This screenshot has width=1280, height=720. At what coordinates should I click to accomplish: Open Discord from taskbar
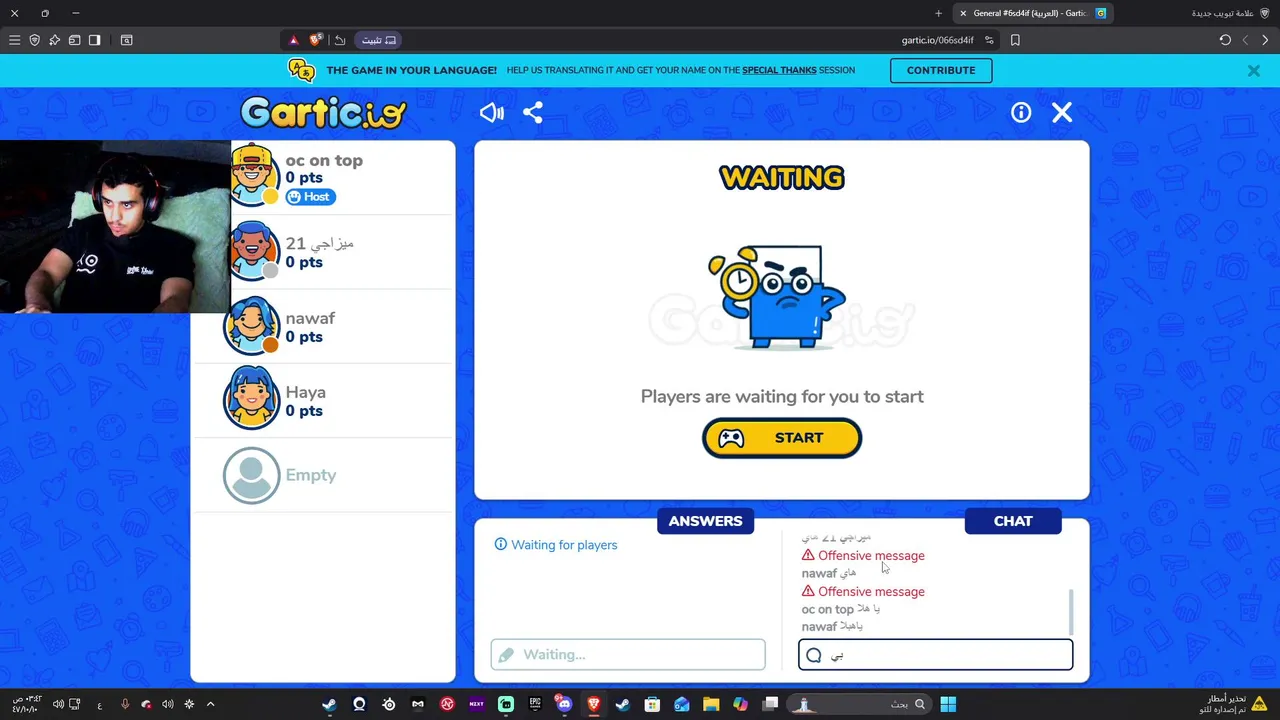564,704
